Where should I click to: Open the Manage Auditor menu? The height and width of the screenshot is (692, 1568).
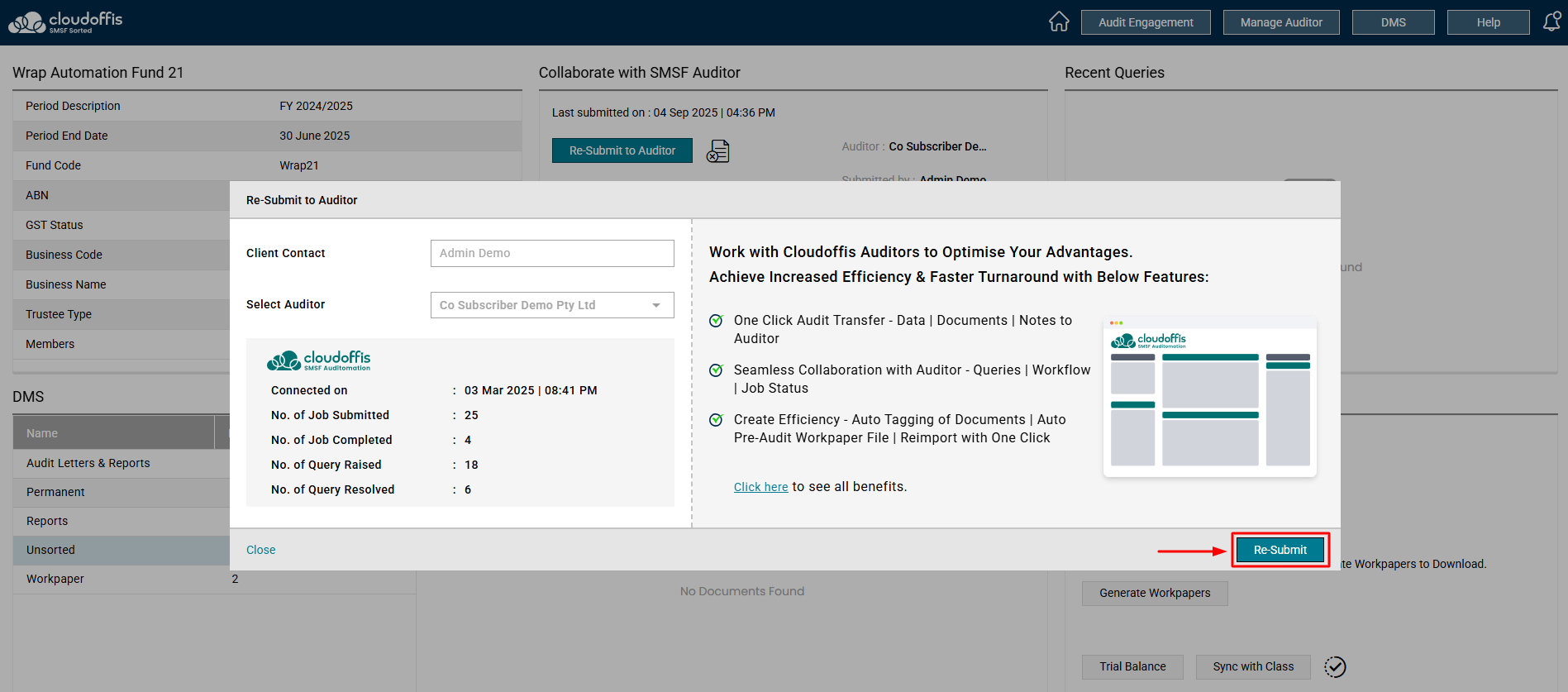pyautogui.click(x=1281, y=22)
